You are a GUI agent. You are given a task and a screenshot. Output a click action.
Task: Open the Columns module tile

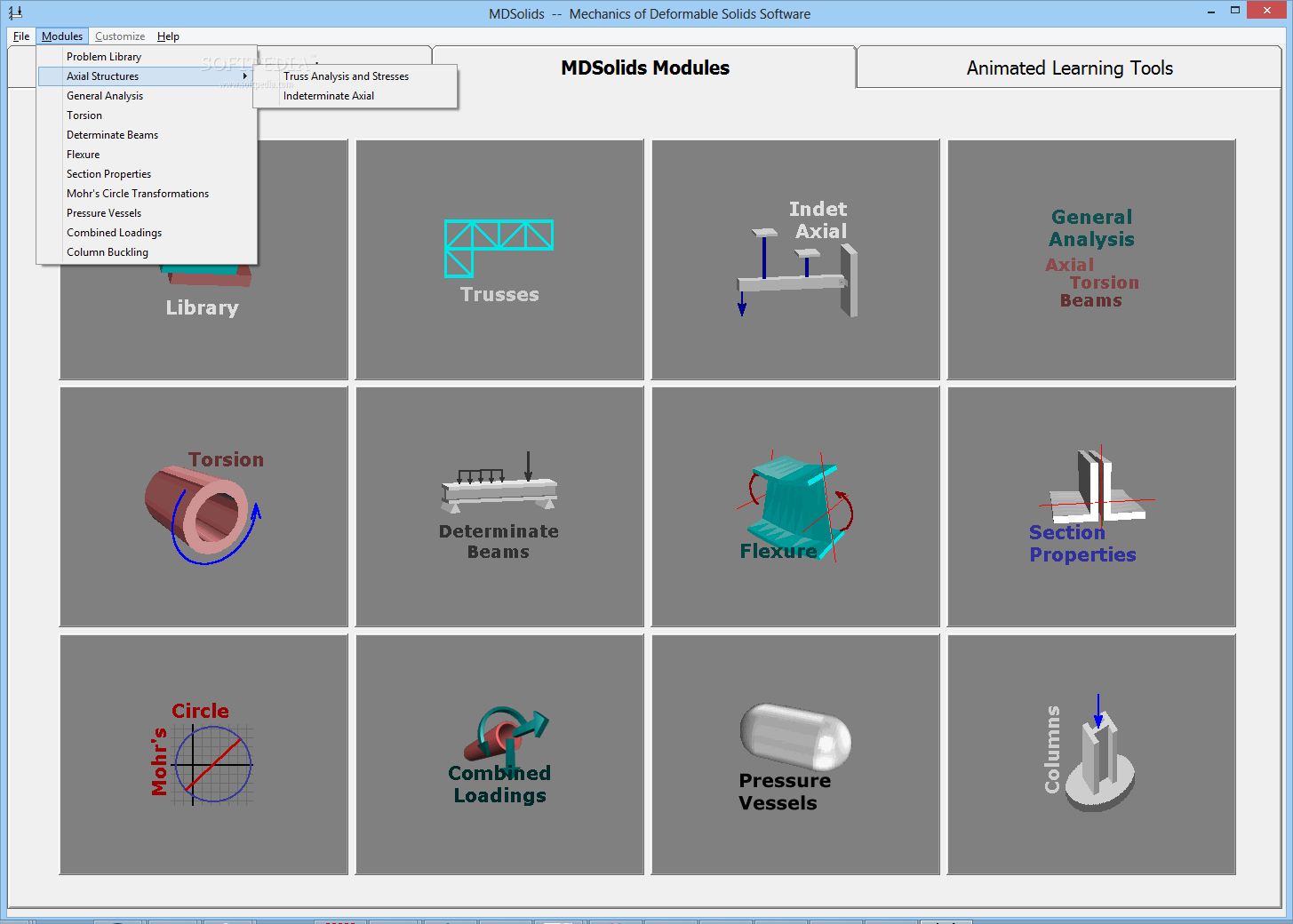click(1091, 754)
